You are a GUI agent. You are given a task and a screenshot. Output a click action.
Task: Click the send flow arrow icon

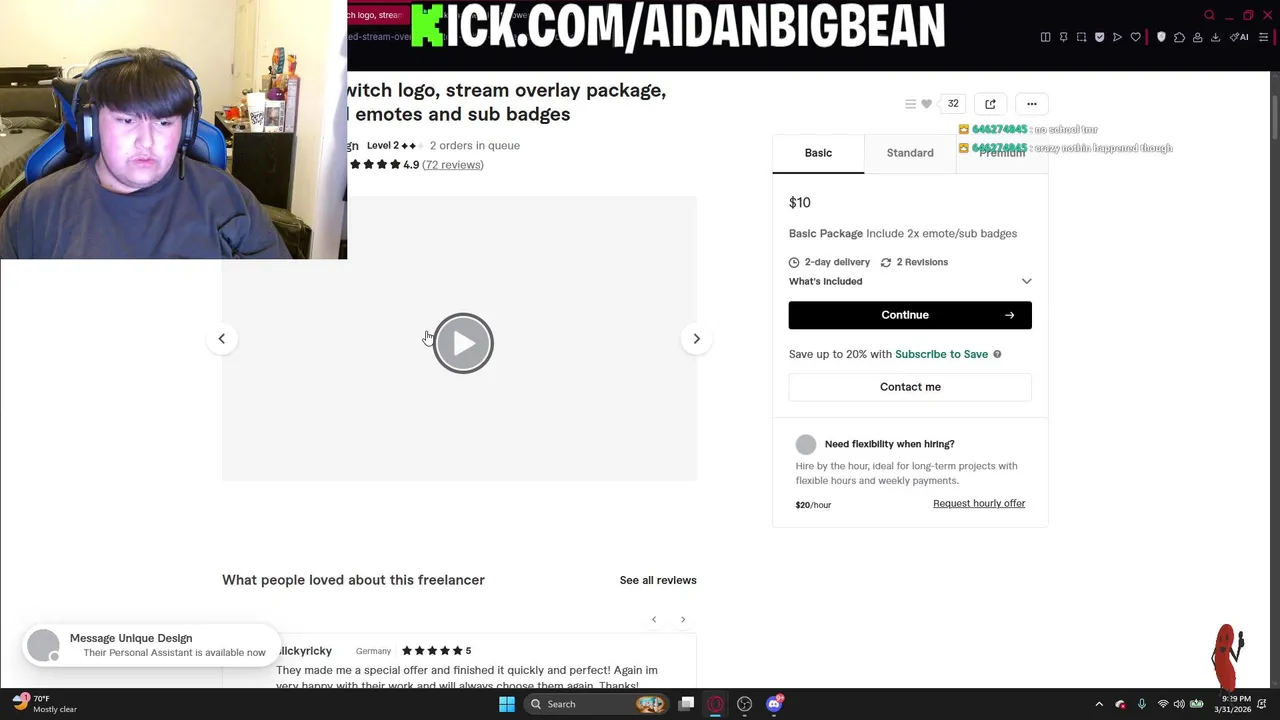pyautogui.click(x=1117, y=38)
